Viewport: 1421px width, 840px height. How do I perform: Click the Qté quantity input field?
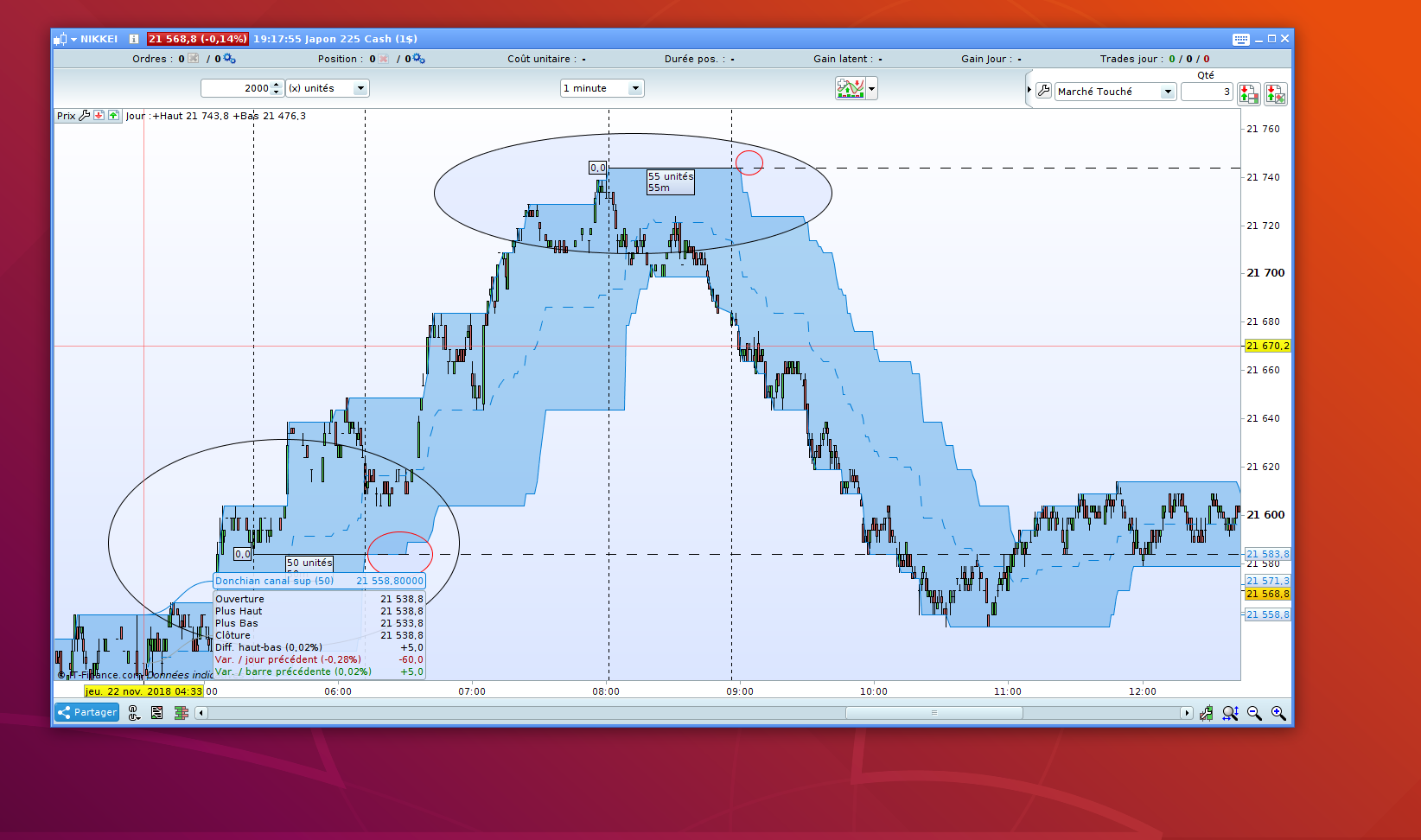tap(1206, 92)
